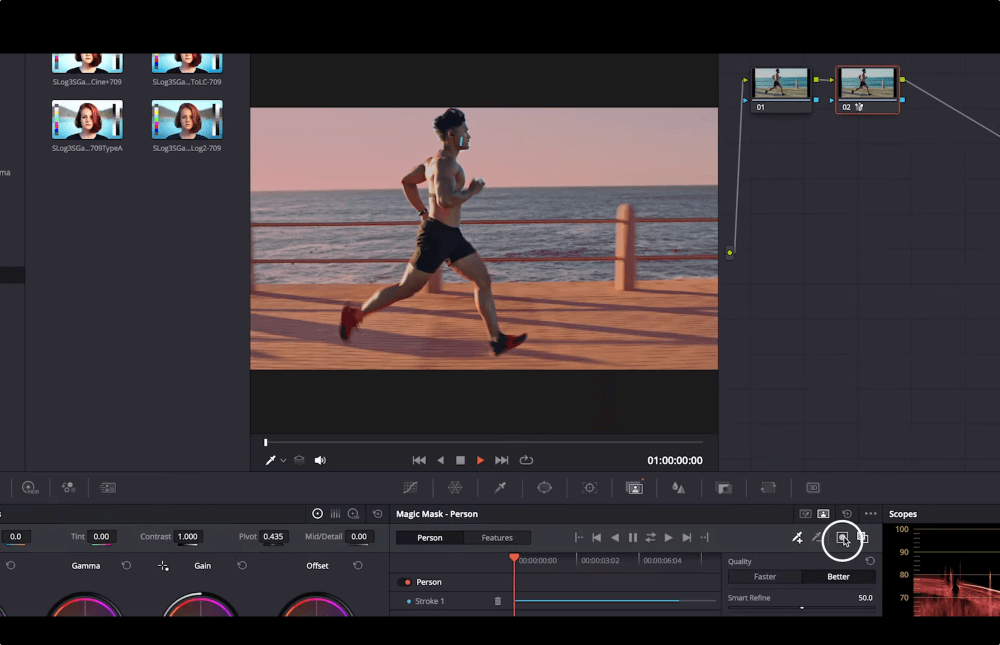This screenshot has height=645, width=1000.
Task: Mute the viewer audio
Action: tap(320, 460)
